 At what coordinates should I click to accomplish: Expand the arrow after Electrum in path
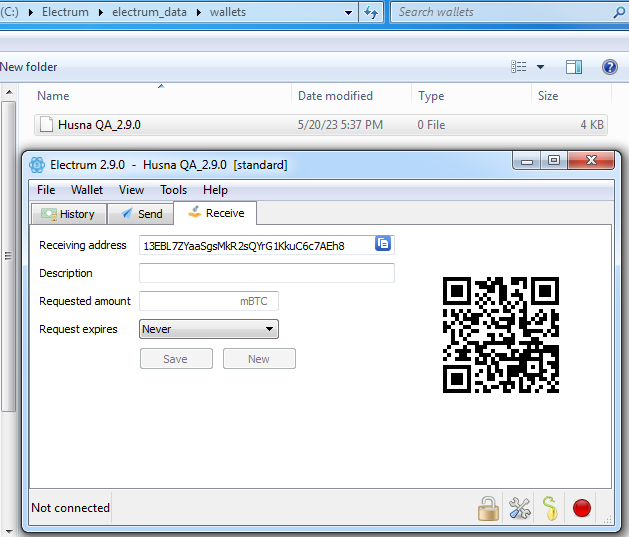101,12
